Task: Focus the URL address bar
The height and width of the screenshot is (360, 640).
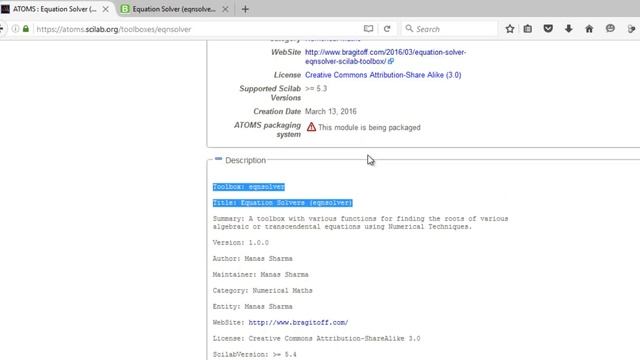Action: click(x=196, y=29)
